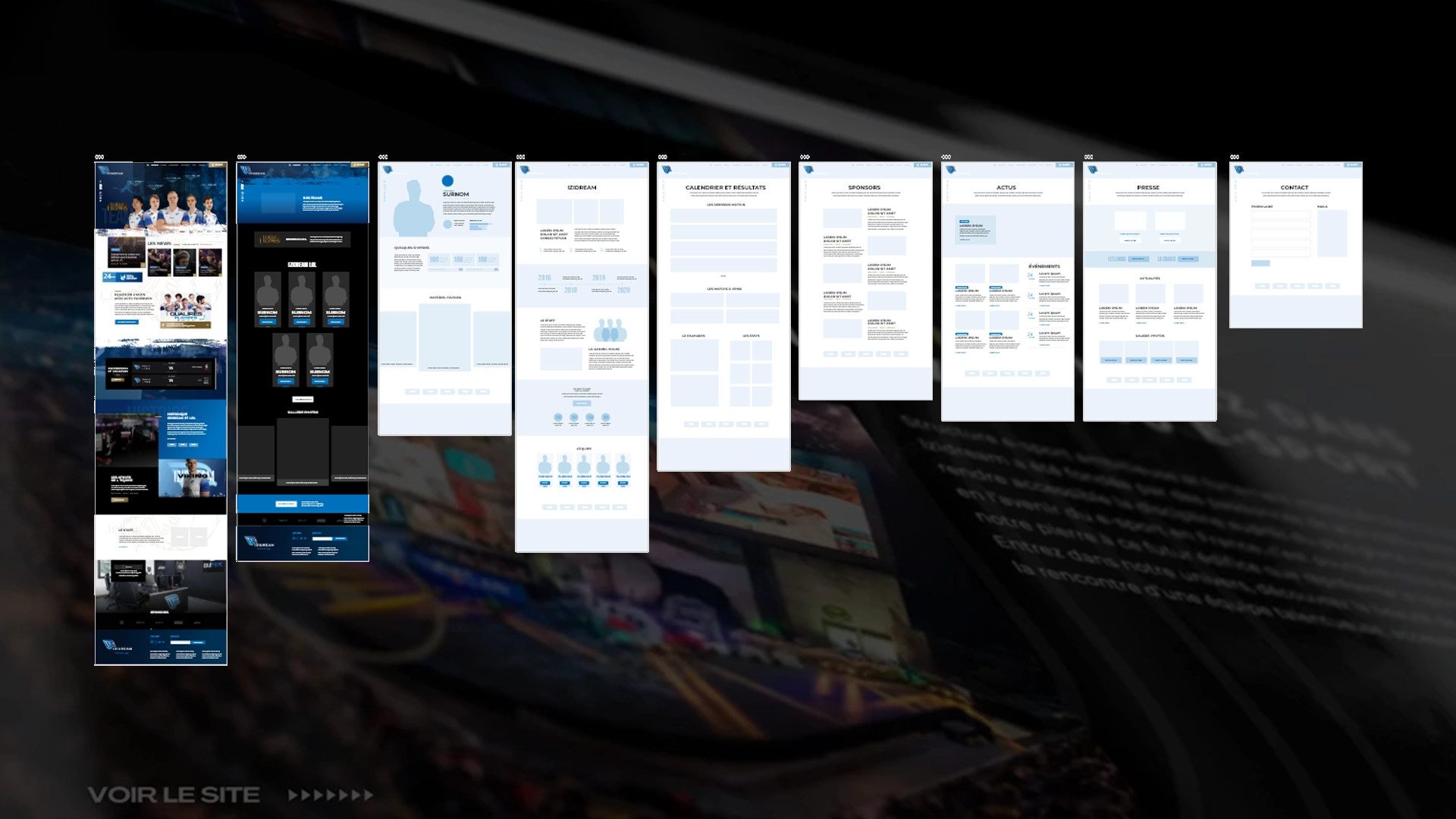Click the blue circle in the SURNOM wireframe

447,180
